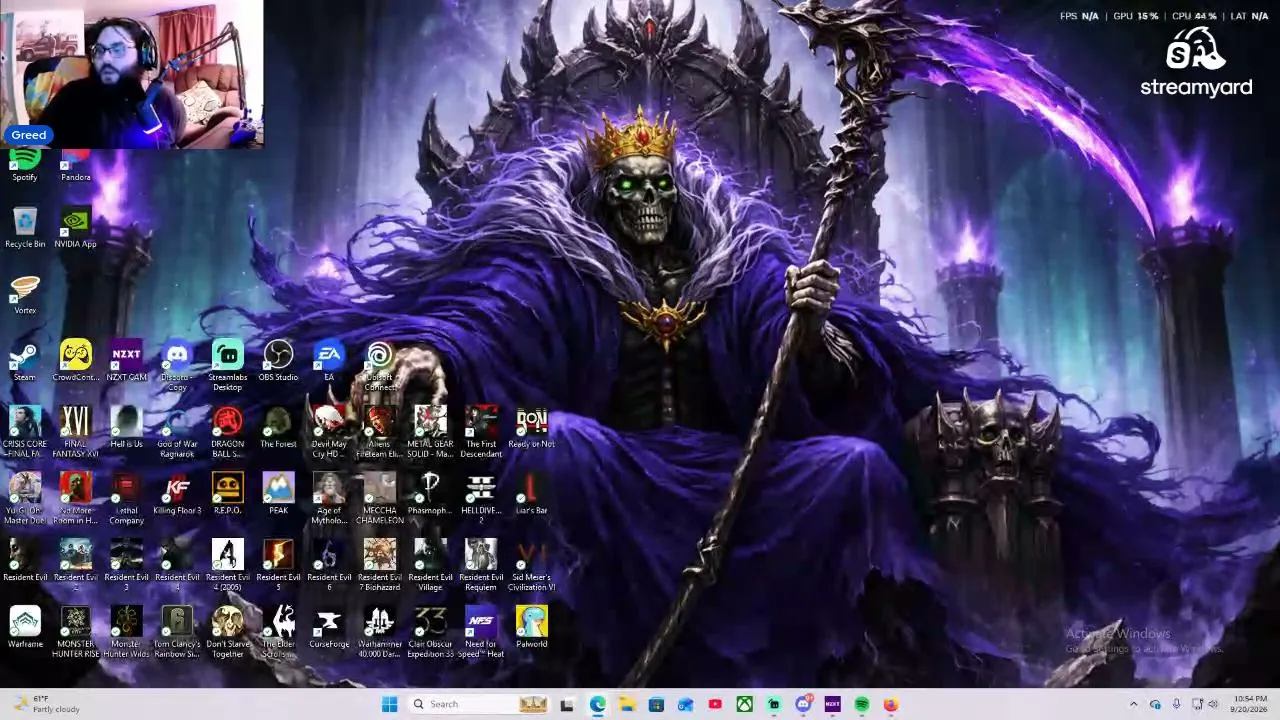
Task: Select Sid Meier's Civilization VI icon
Action: pyautogui.click(x=532, y=566)
